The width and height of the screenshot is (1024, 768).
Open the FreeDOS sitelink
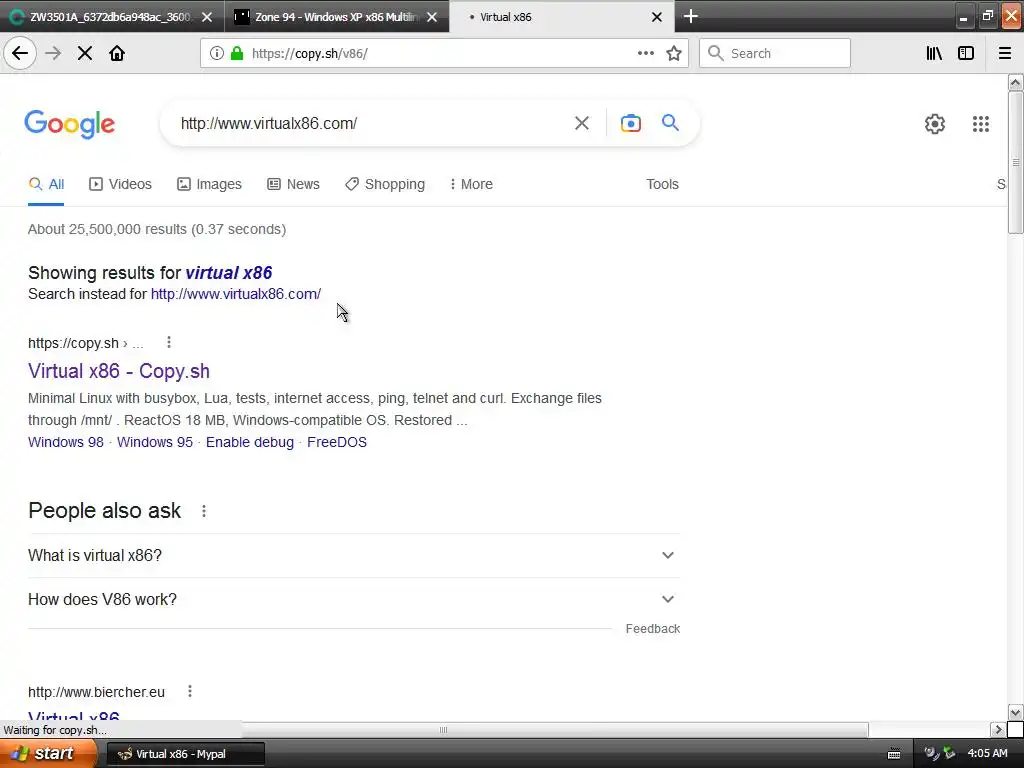point(337,442)
